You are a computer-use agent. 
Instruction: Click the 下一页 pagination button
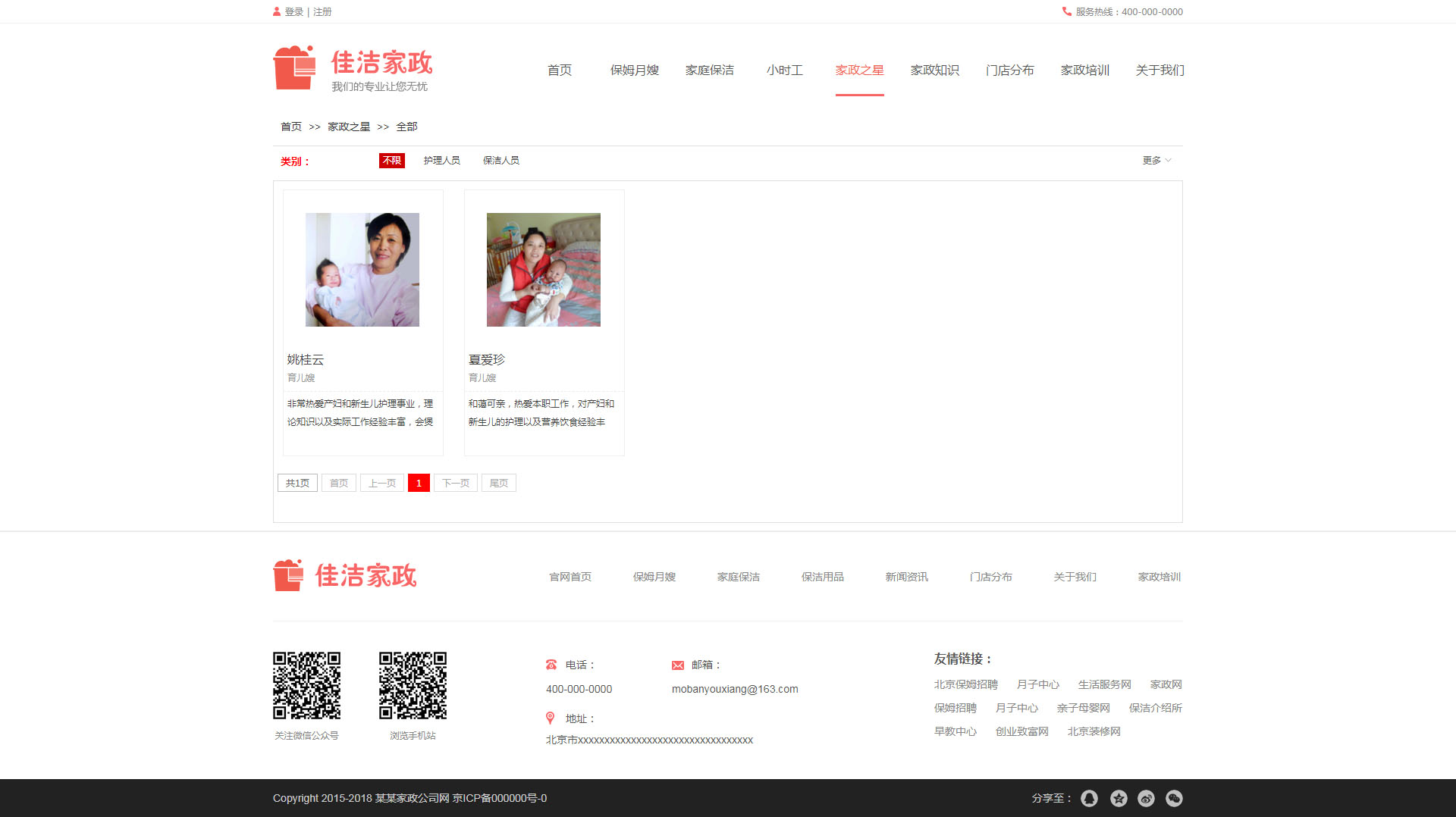click(456, 483)
